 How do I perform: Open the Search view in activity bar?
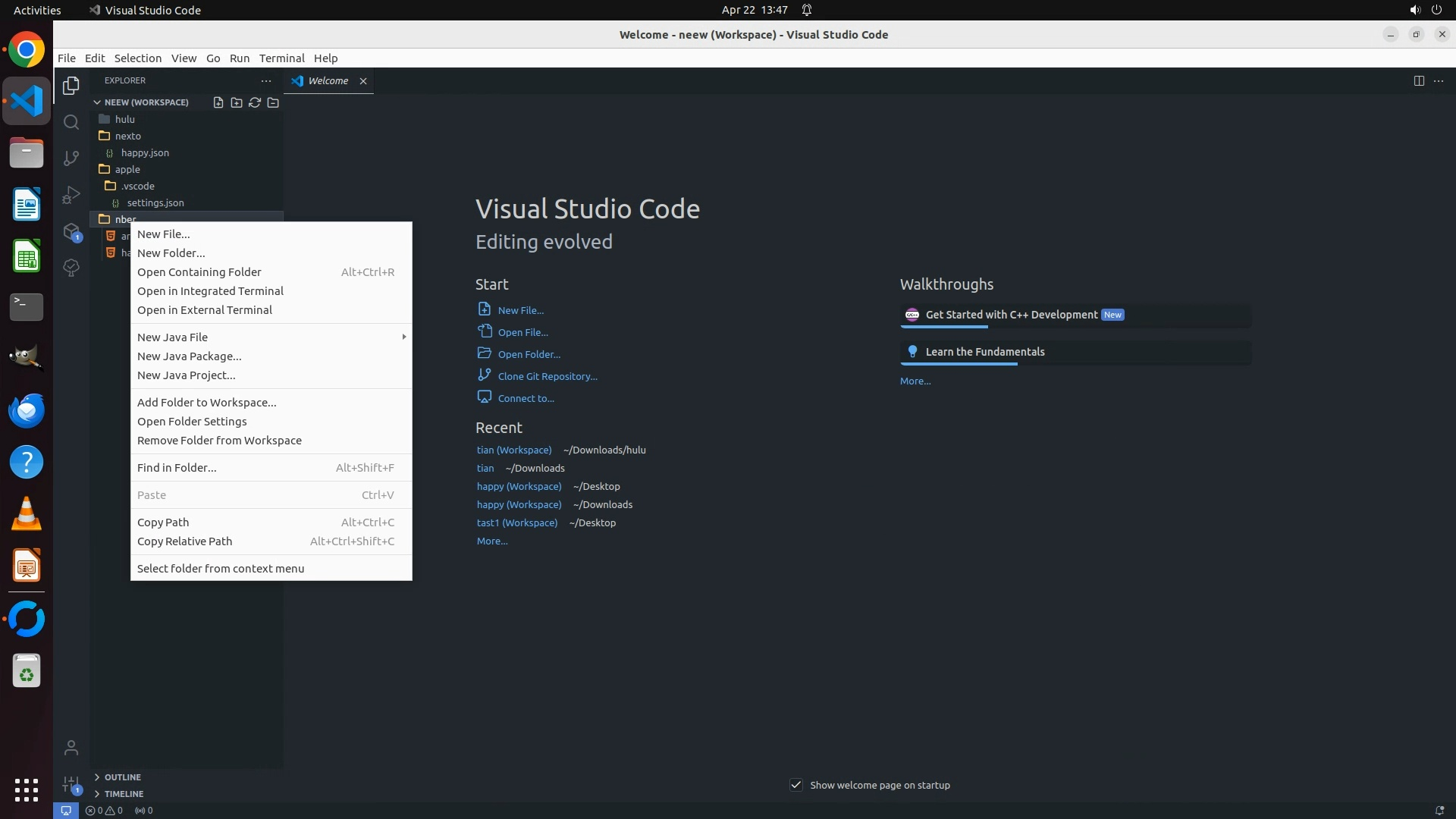pyautogui.click(x=71, y=122)
